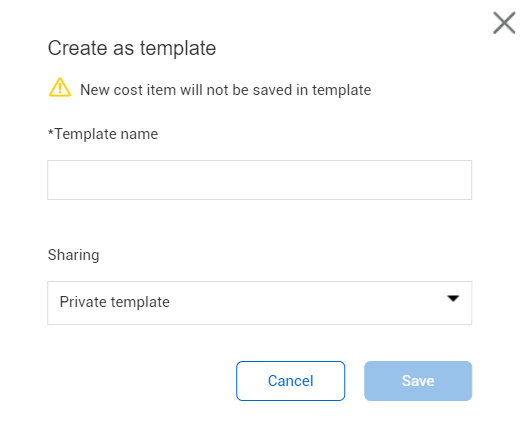The width and height of the screenshot is (521, 434).
Task: Click inside the Template name text field
Action: coord(259,180)
